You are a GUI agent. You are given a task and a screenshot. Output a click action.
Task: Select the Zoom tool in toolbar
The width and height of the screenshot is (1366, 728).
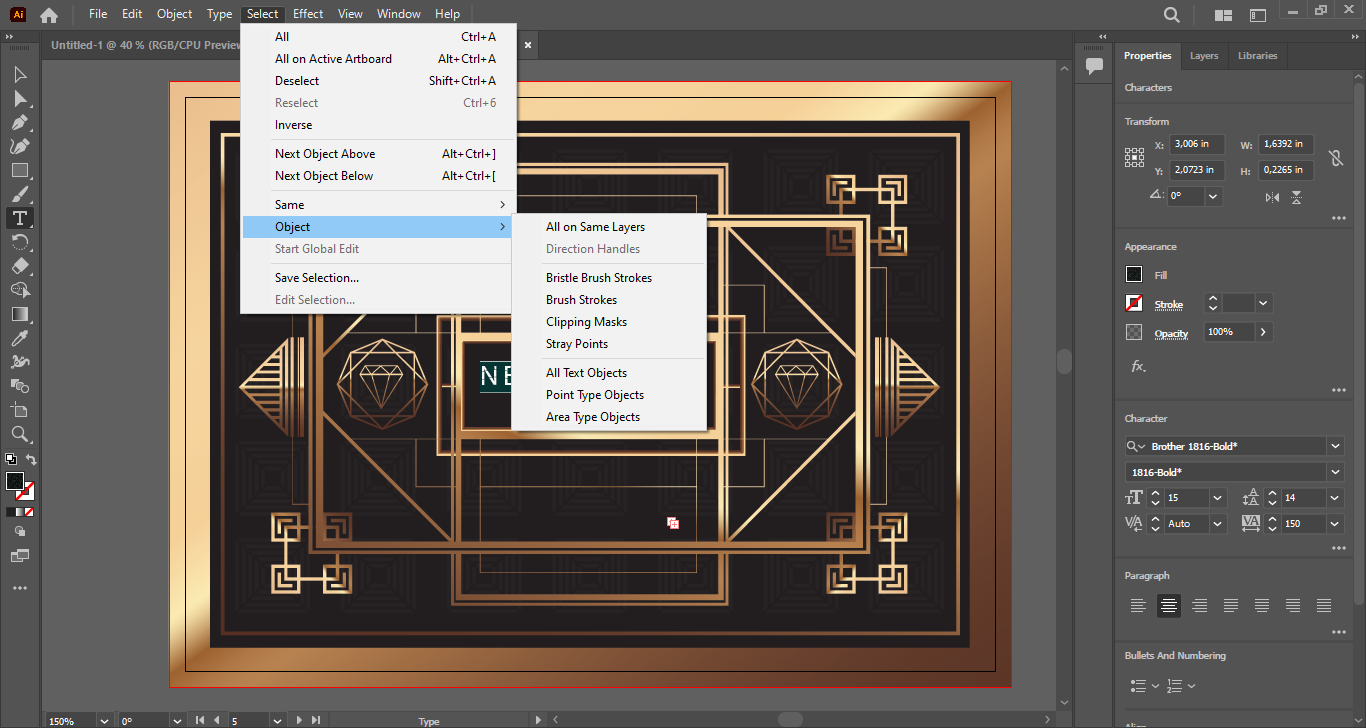click(x=19, y=434)
